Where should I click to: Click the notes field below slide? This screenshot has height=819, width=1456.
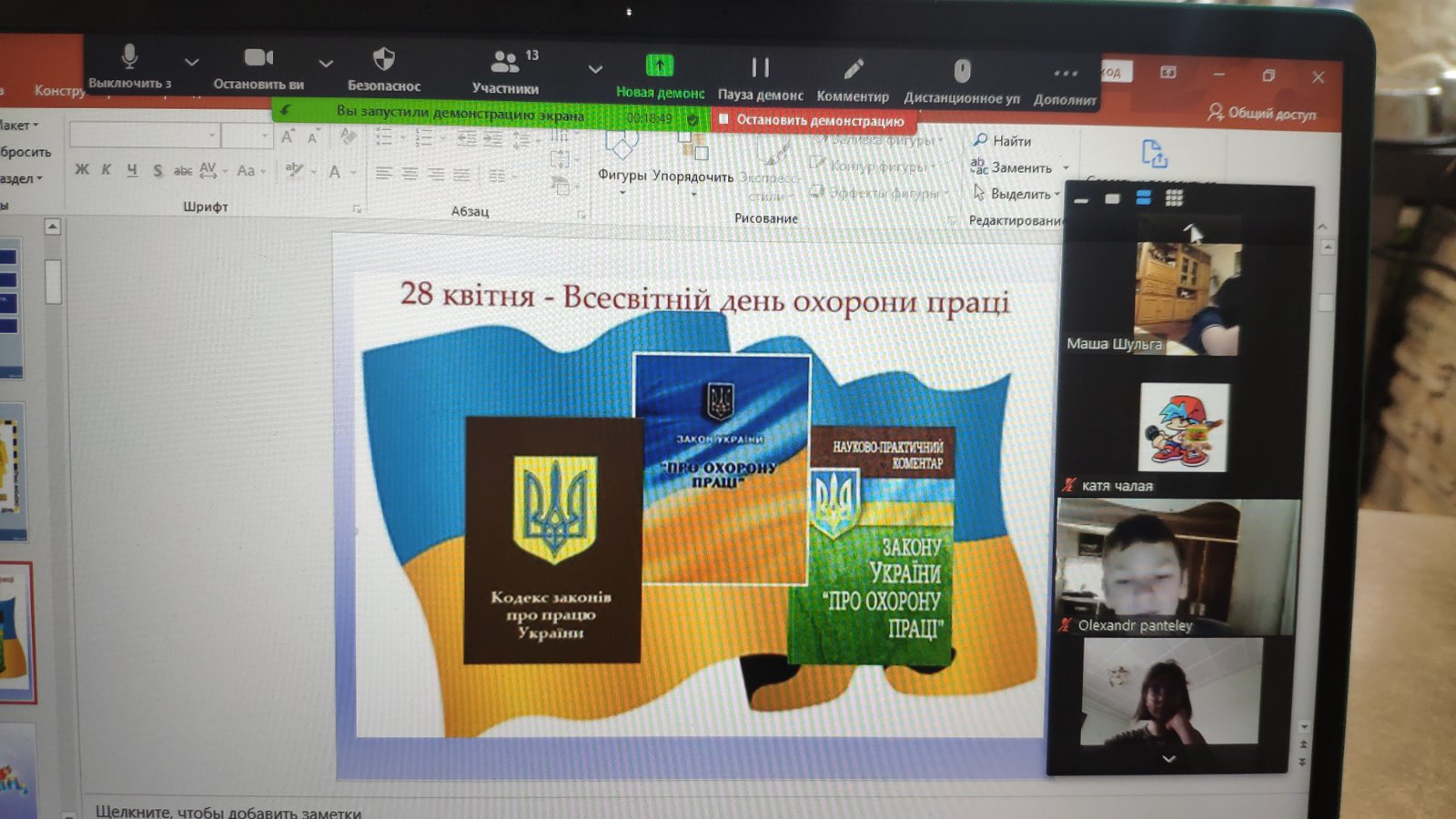coord(227,811)
